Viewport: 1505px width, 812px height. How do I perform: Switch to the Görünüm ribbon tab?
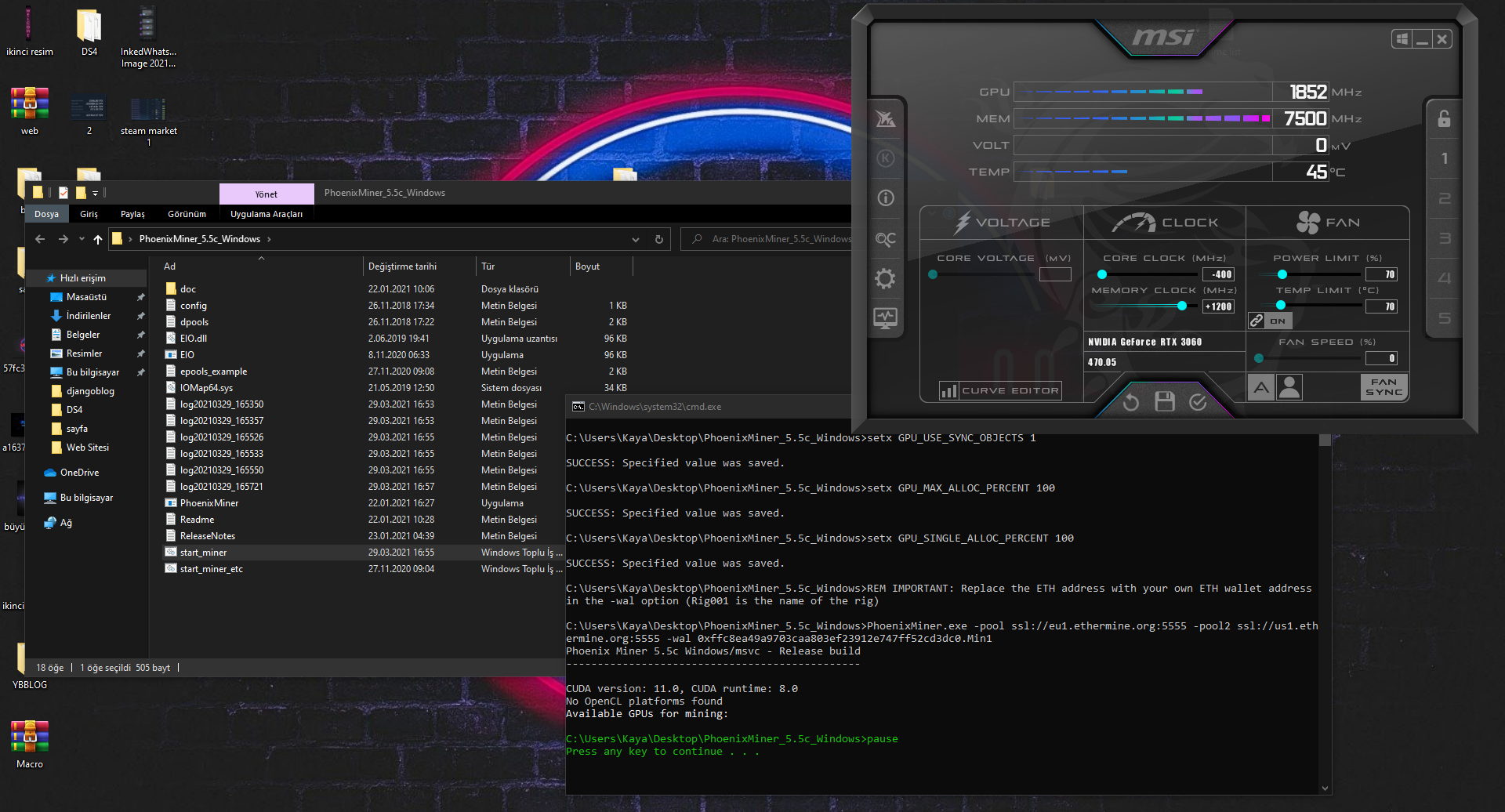click(x=187, y=214)
